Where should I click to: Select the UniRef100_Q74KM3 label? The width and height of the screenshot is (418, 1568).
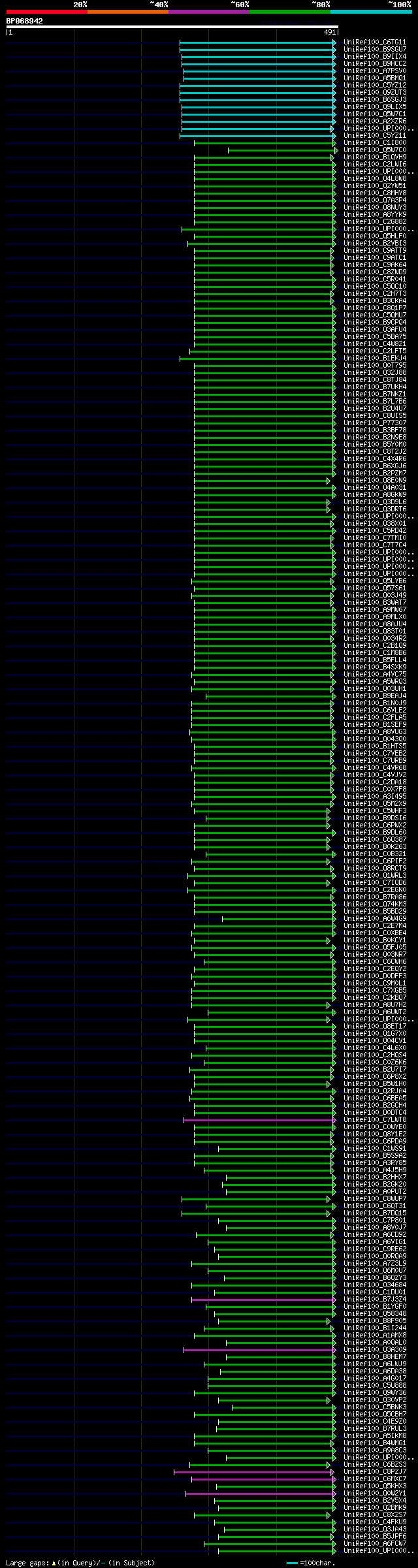tap(375, 904)
